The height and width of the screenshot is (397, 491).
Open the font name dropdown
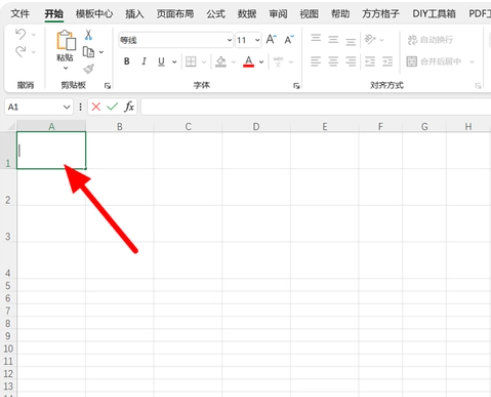[x=229, y=40]
